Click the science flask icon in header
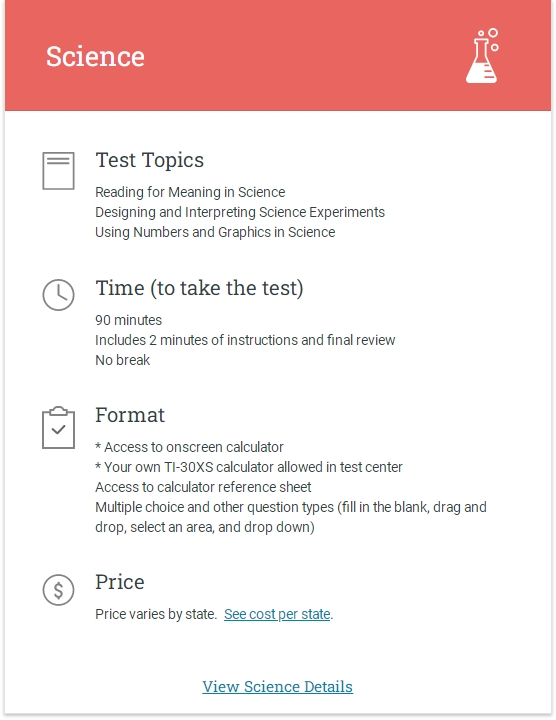The height and width of the screenshot is (720, 556). tap(483, 56)
